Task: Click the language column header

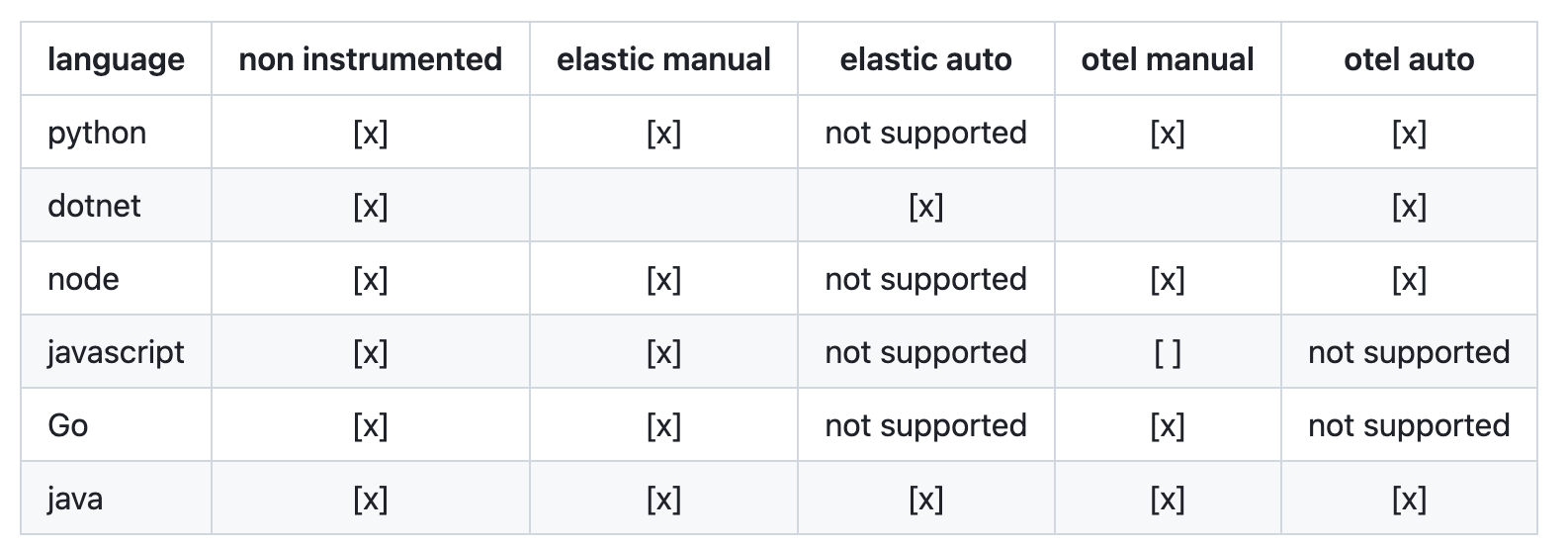Action: pyautogui.click(x=116, y=59)
